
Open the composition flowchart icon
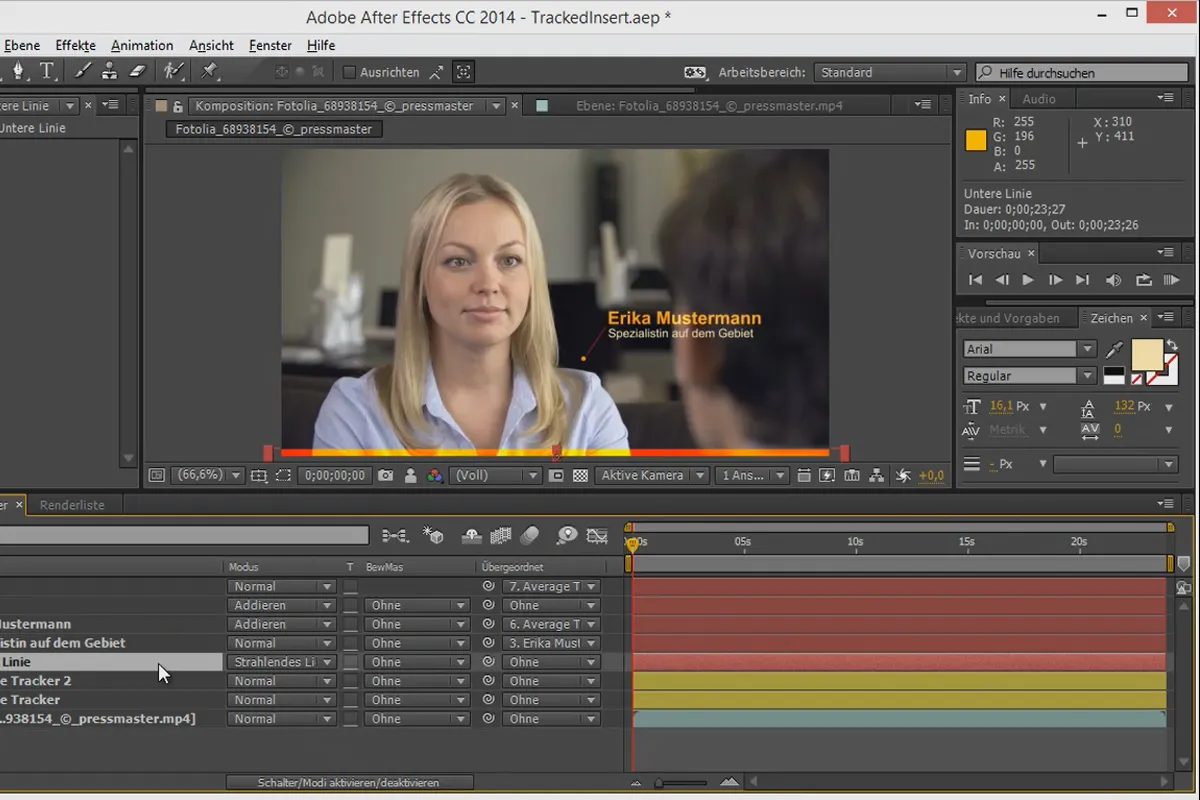click(876, 476)
